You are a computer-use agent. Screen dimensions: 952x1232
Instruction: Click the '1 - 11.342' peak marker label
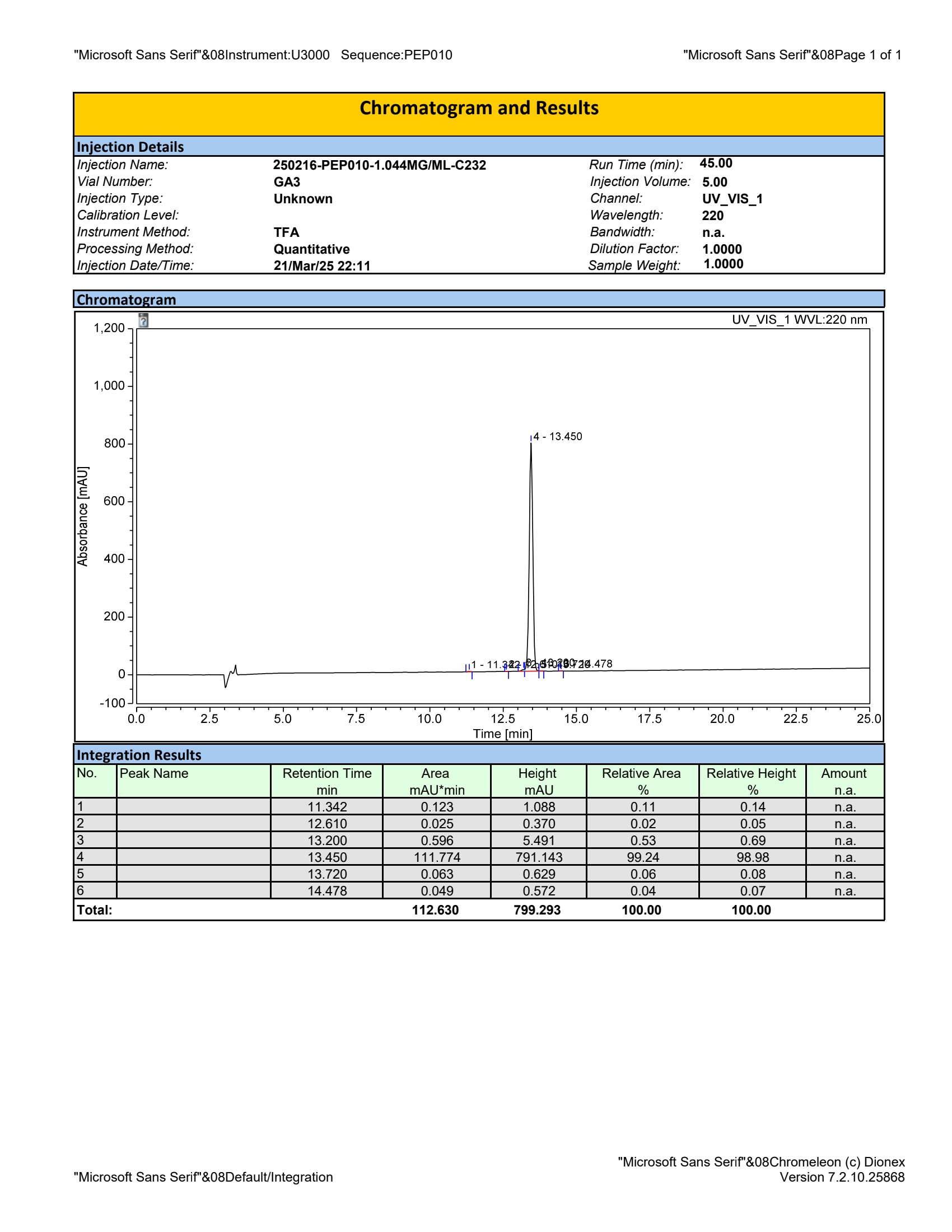point(488,665)
